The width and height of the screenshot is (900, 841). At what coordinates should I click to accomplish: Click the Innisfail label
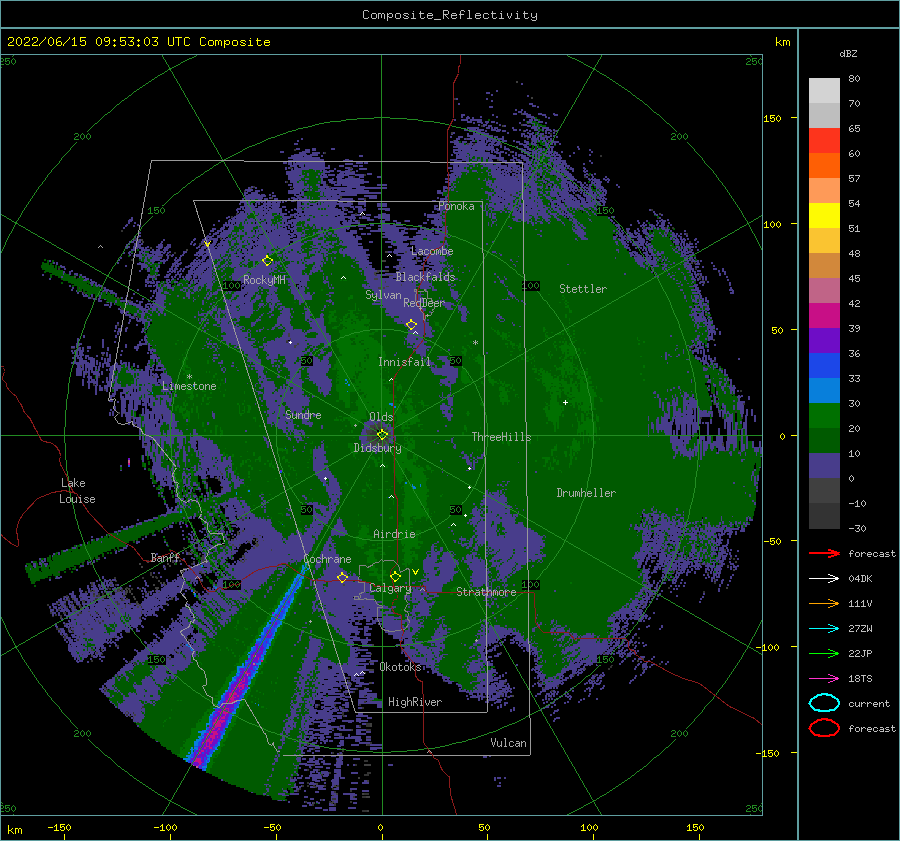[x=404, y=362]
